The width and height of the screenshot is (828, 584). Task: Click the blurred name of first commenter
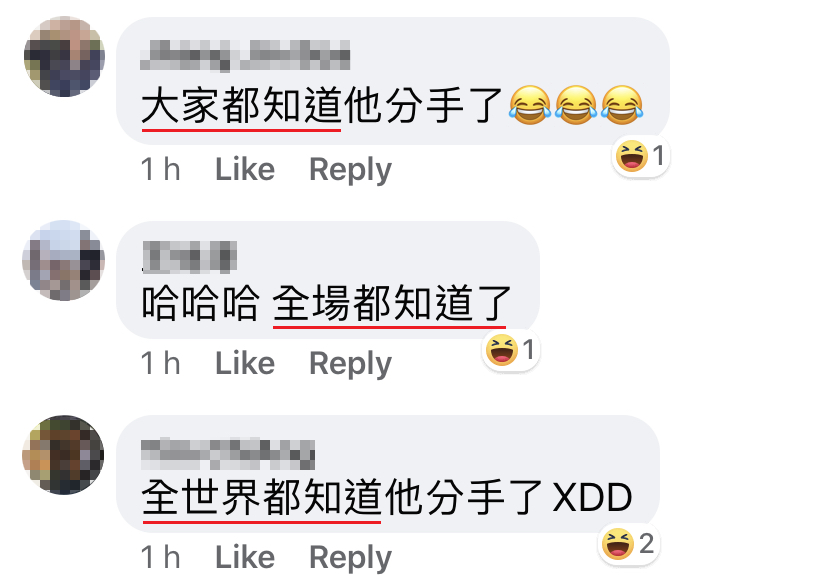[245, 55]
